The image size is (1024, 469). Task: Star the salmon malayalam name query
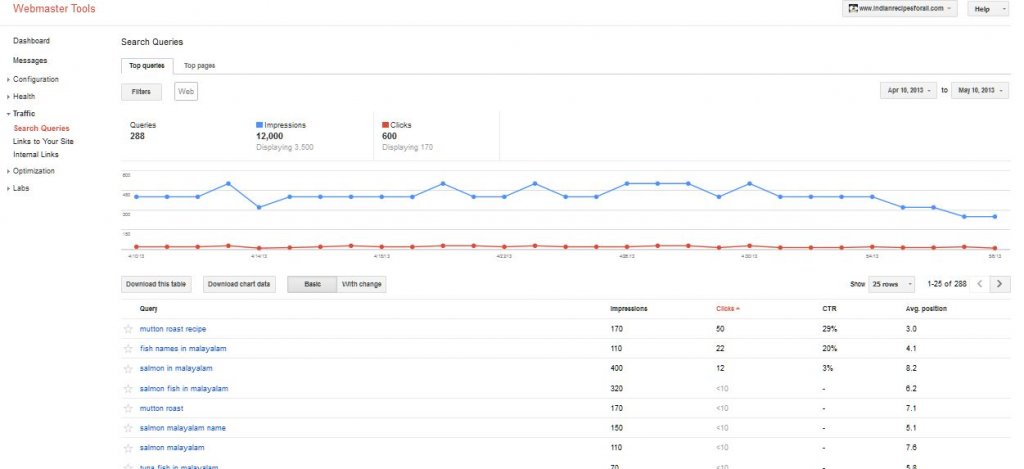pyautogui.click(x=128, y=429)
